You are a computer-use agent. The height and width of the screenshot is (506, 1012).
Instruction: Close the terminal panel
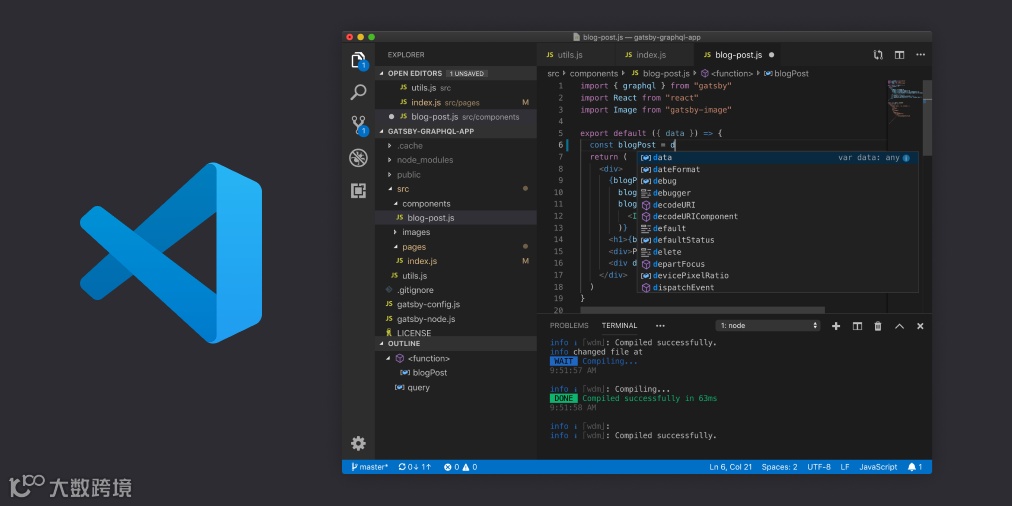[920, 326]
